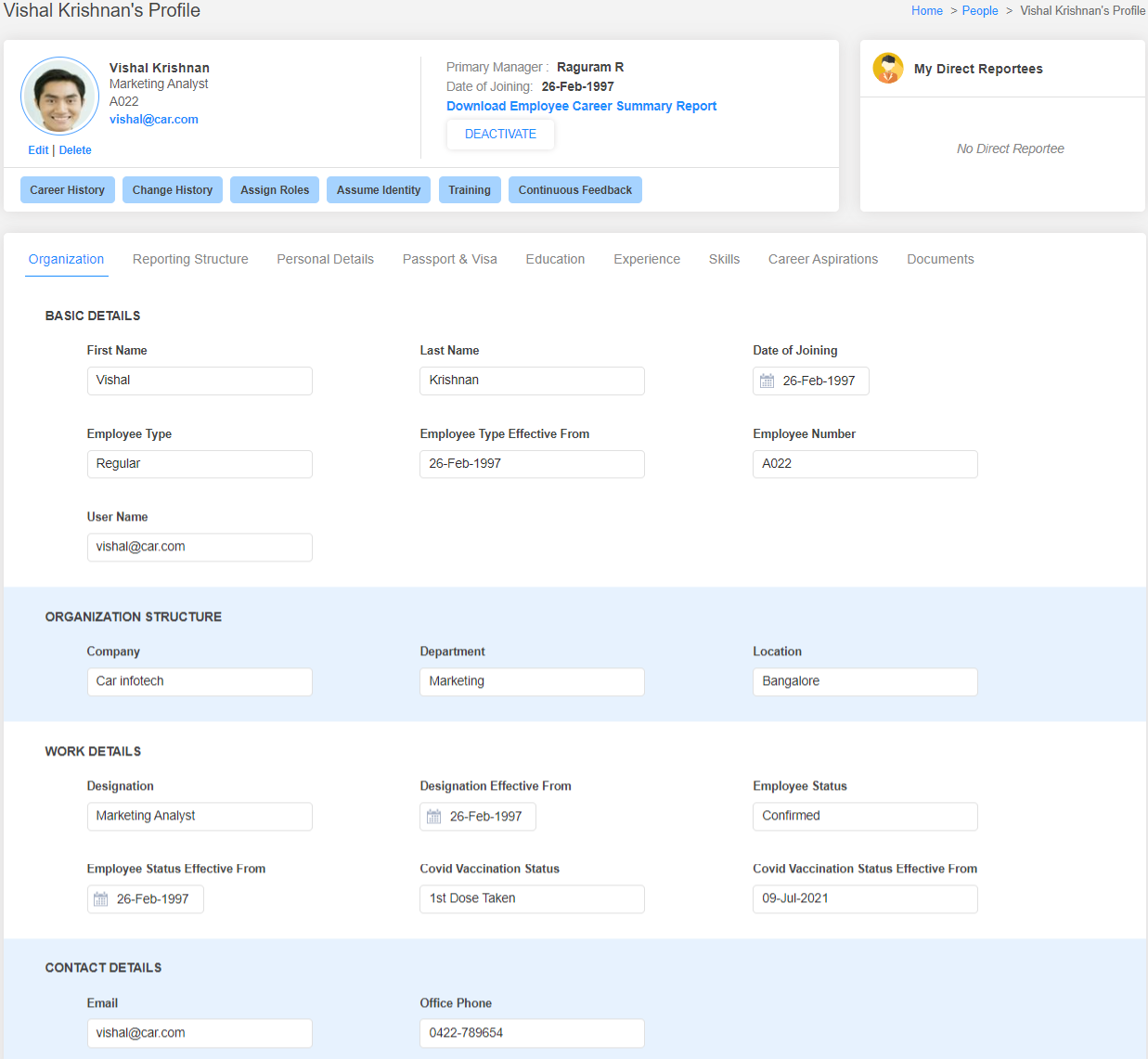The width and height of the screenshot is (1148, 1059).
Task: Open the Personal Details tab
Action: 325,259
